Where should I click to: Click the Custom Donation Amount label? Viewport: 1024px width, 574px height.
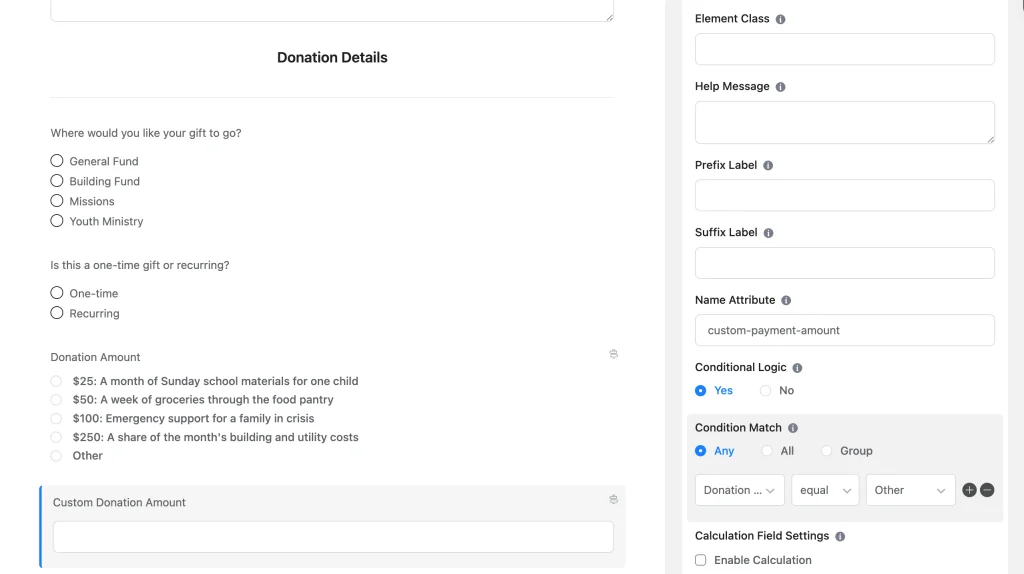[119, 502]
